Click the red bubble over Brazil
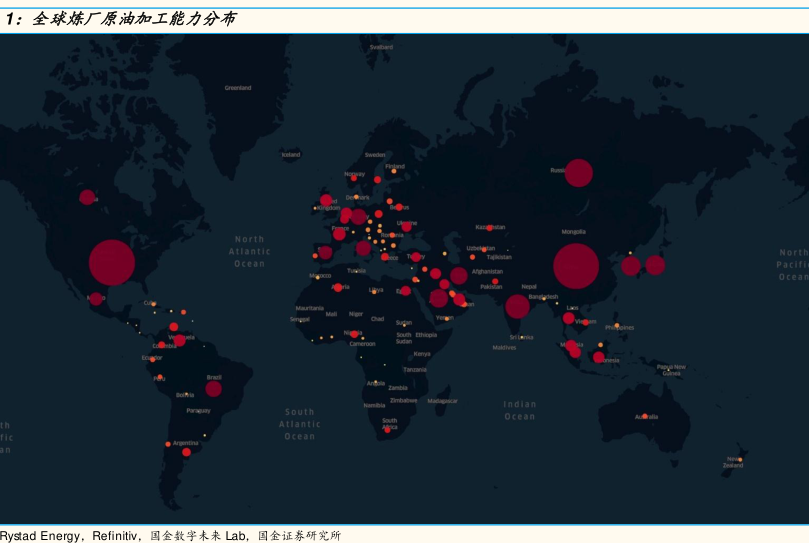Screen dimensions: 809x543 [x=213, y=388]
